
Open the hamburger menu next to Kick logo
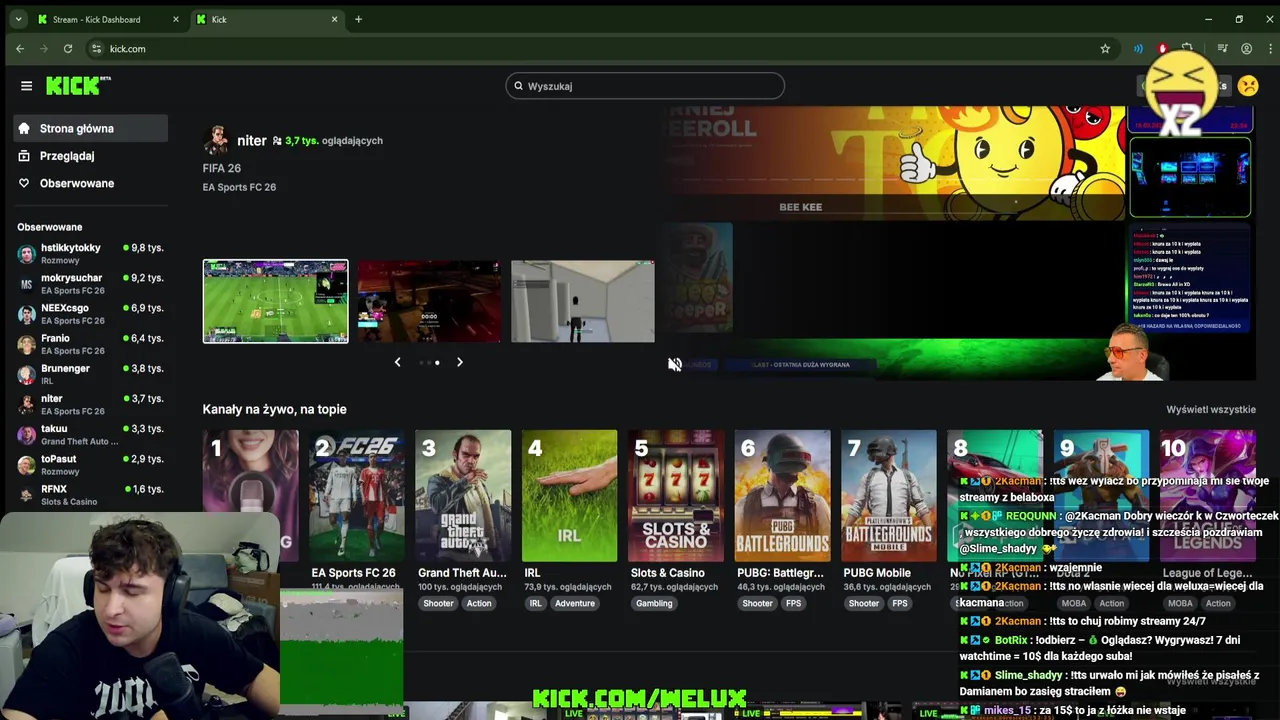coord(26,86)
